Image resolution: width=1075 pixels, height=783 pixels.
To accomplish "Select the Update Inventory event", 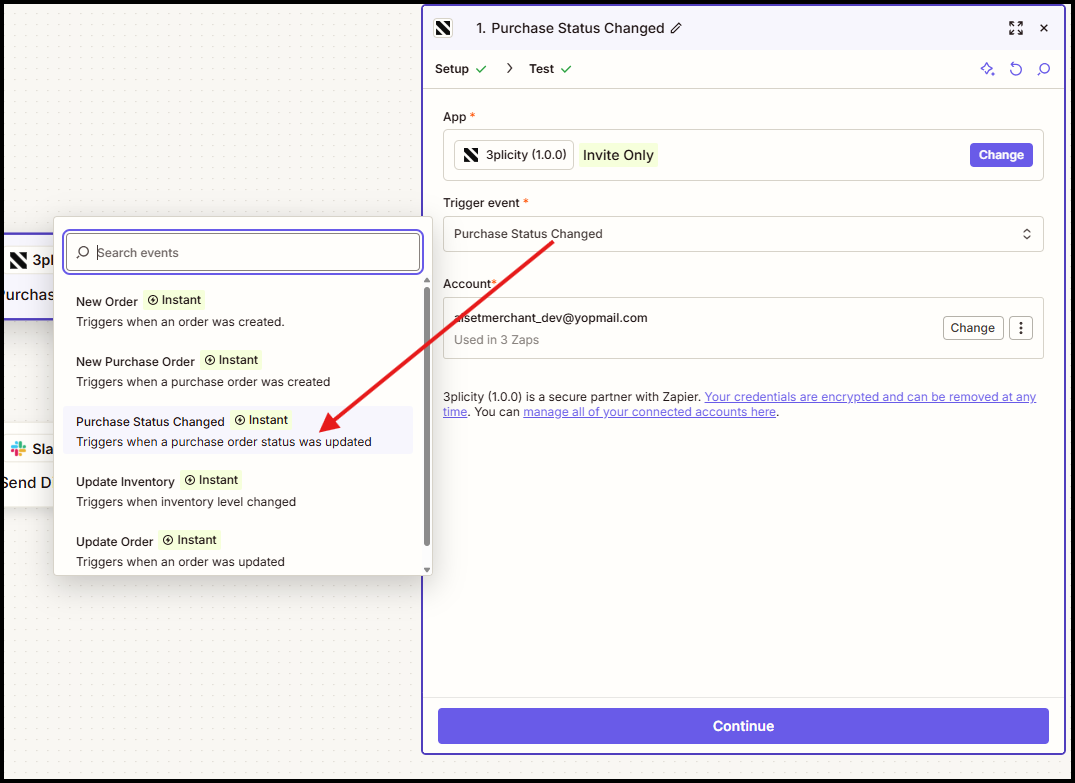I will (x=238, y=491).
